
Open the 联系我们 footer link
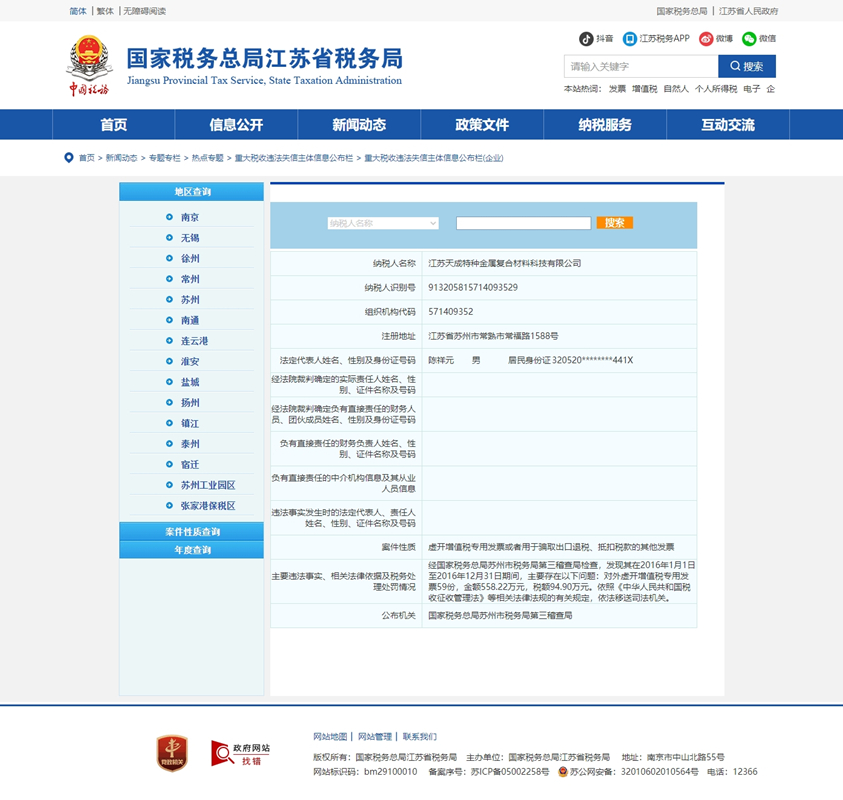coord(419,737)
